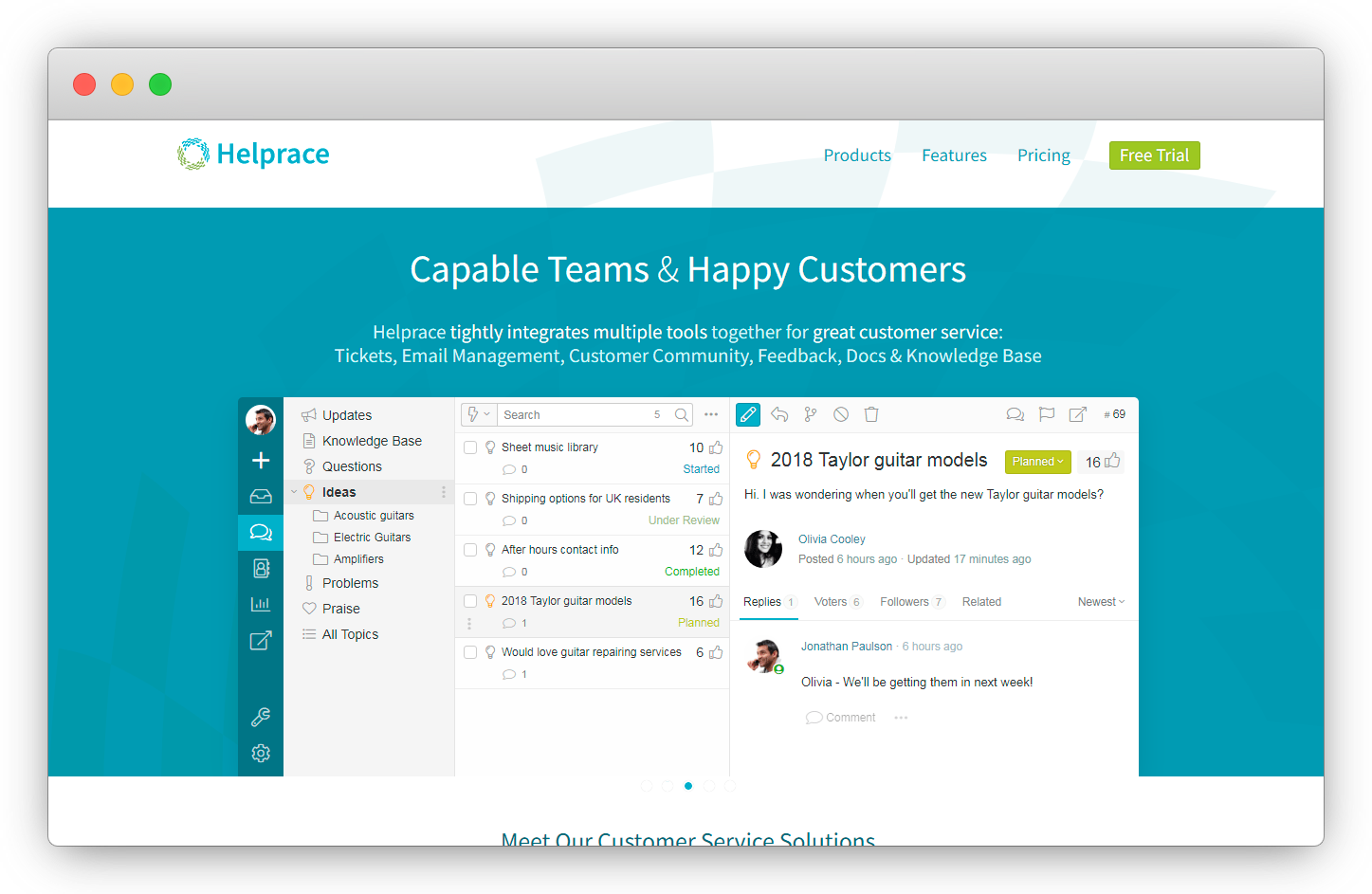Check the Sheet music library checkbox
The image size is (1372, 894).
tap(470, 447)
